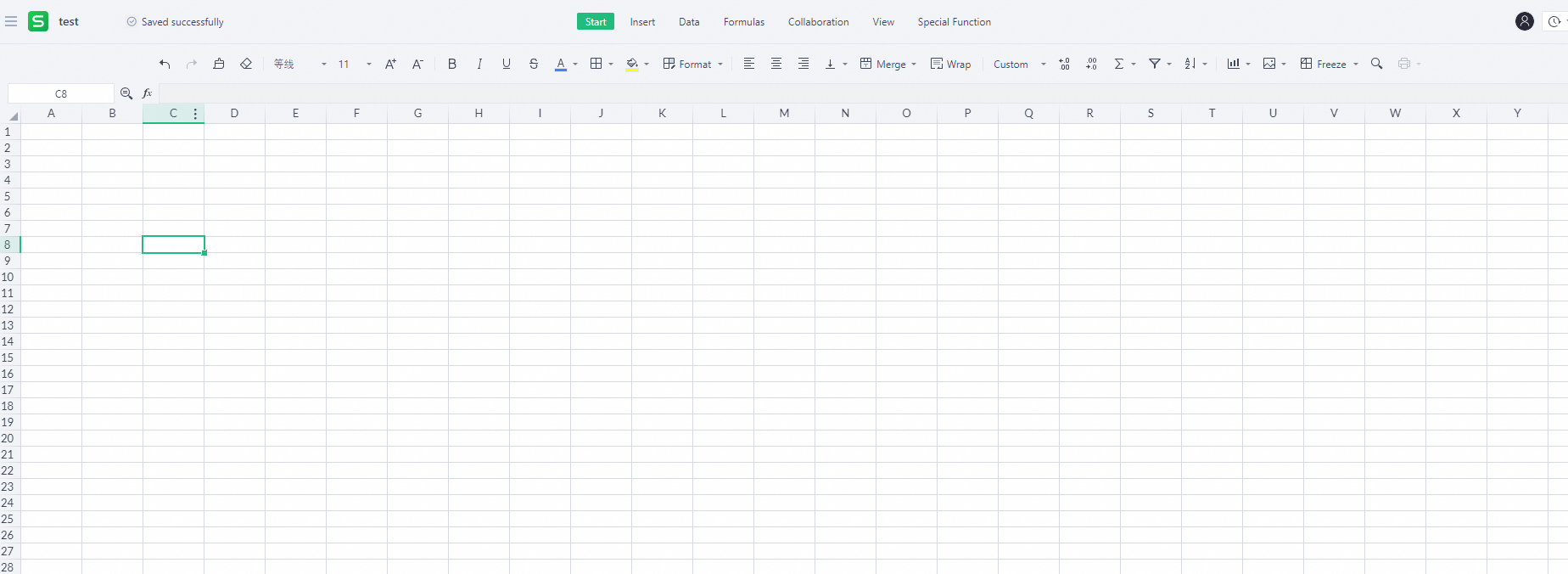Screen dimensions: 1568x574
Task: Click the history clock icon
Action: click(x=1554, y=21)
